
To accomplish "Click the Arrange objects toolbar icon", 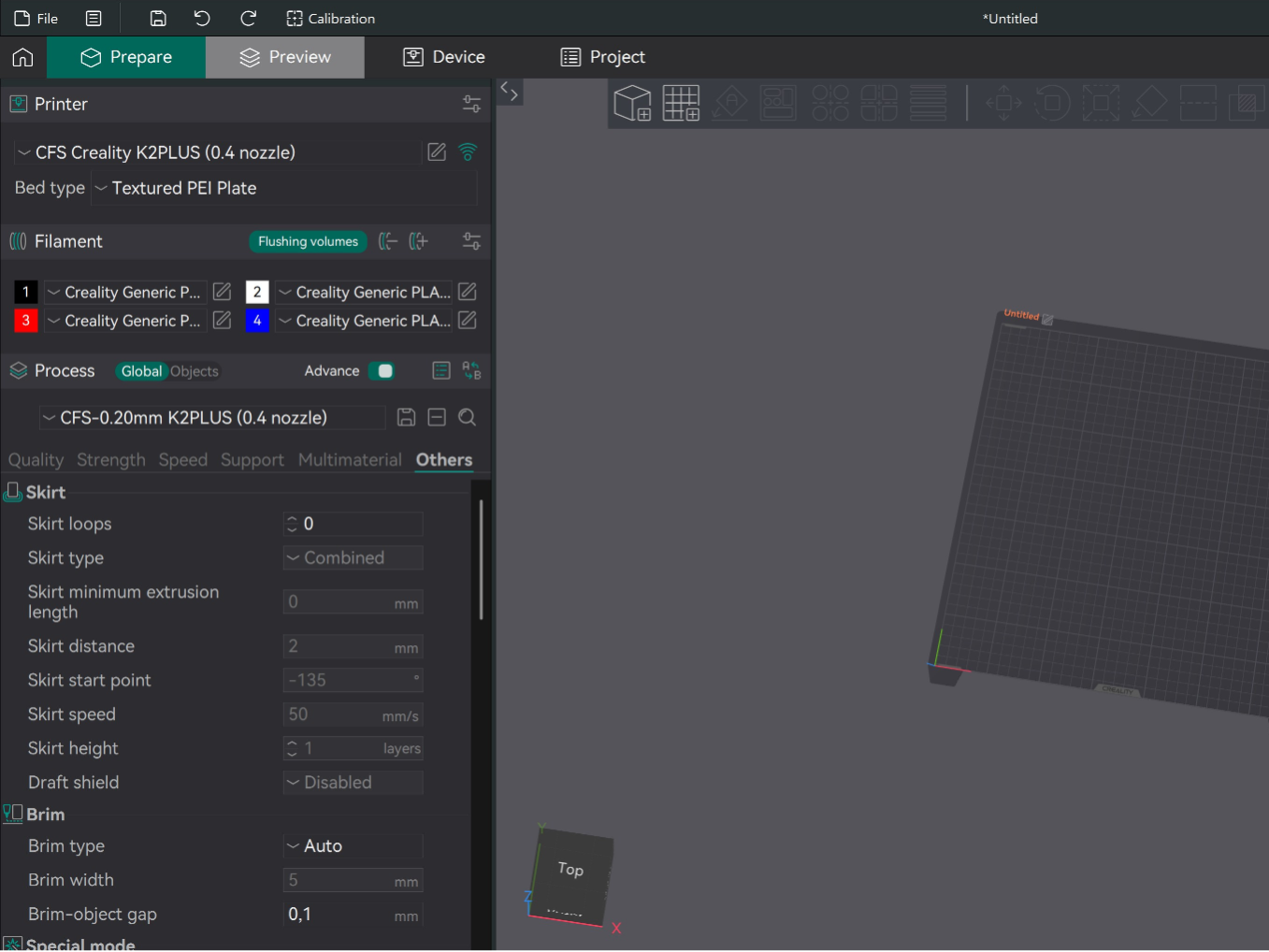I will pyautogui.click(x=778, y=103).
